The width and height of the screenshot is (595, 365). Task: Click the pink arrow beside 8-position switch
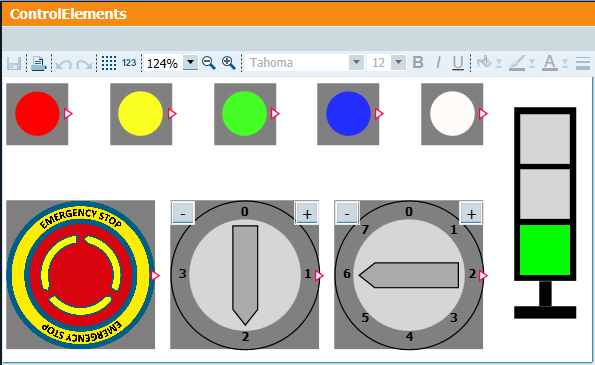point(483,275)
